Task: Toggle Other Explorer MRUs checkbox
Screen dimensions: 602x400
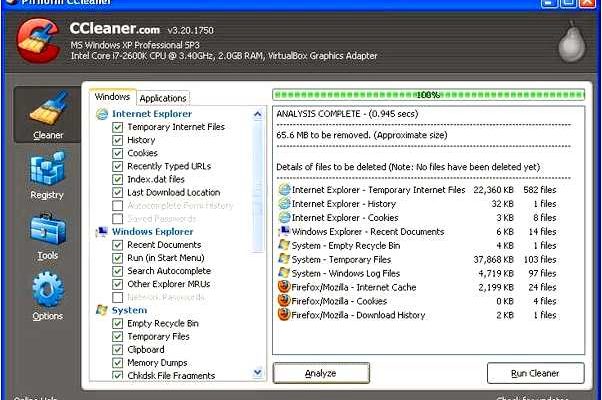Action: pos(117,284)
